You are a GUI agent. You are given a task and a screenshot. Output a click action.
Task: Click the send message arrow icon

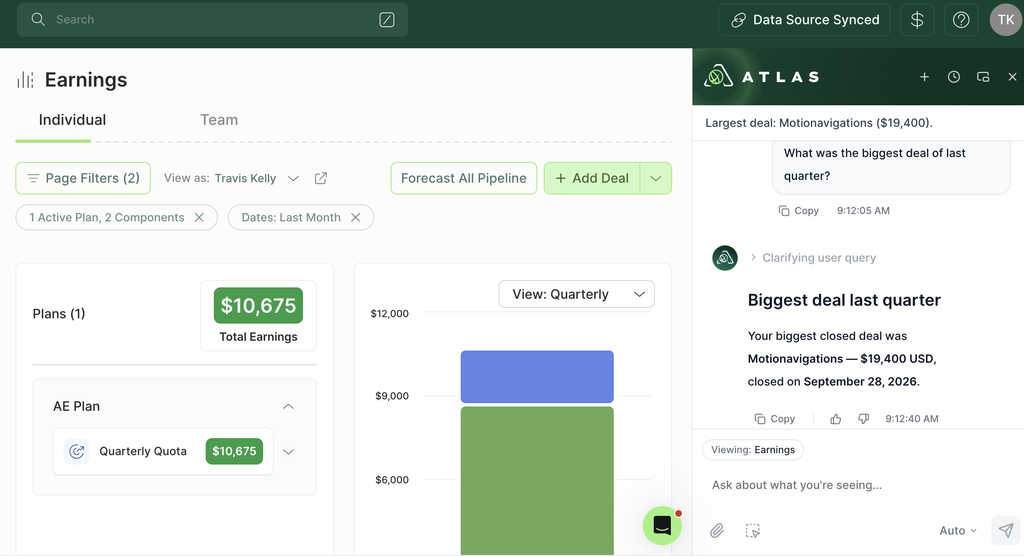(1006, 531)
